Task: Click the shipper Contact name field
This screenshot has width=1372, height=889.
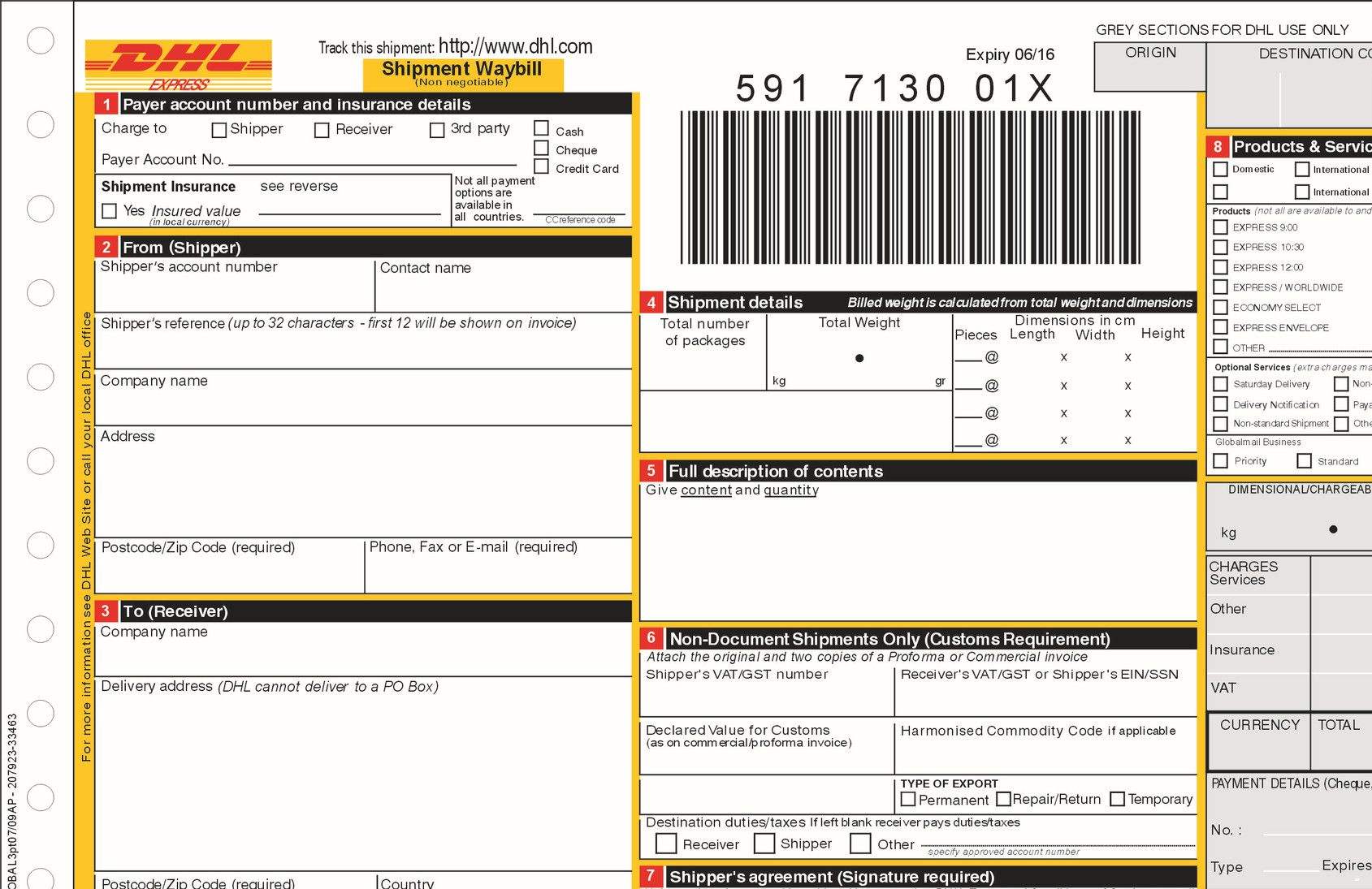Action: (x=504, y=285)
